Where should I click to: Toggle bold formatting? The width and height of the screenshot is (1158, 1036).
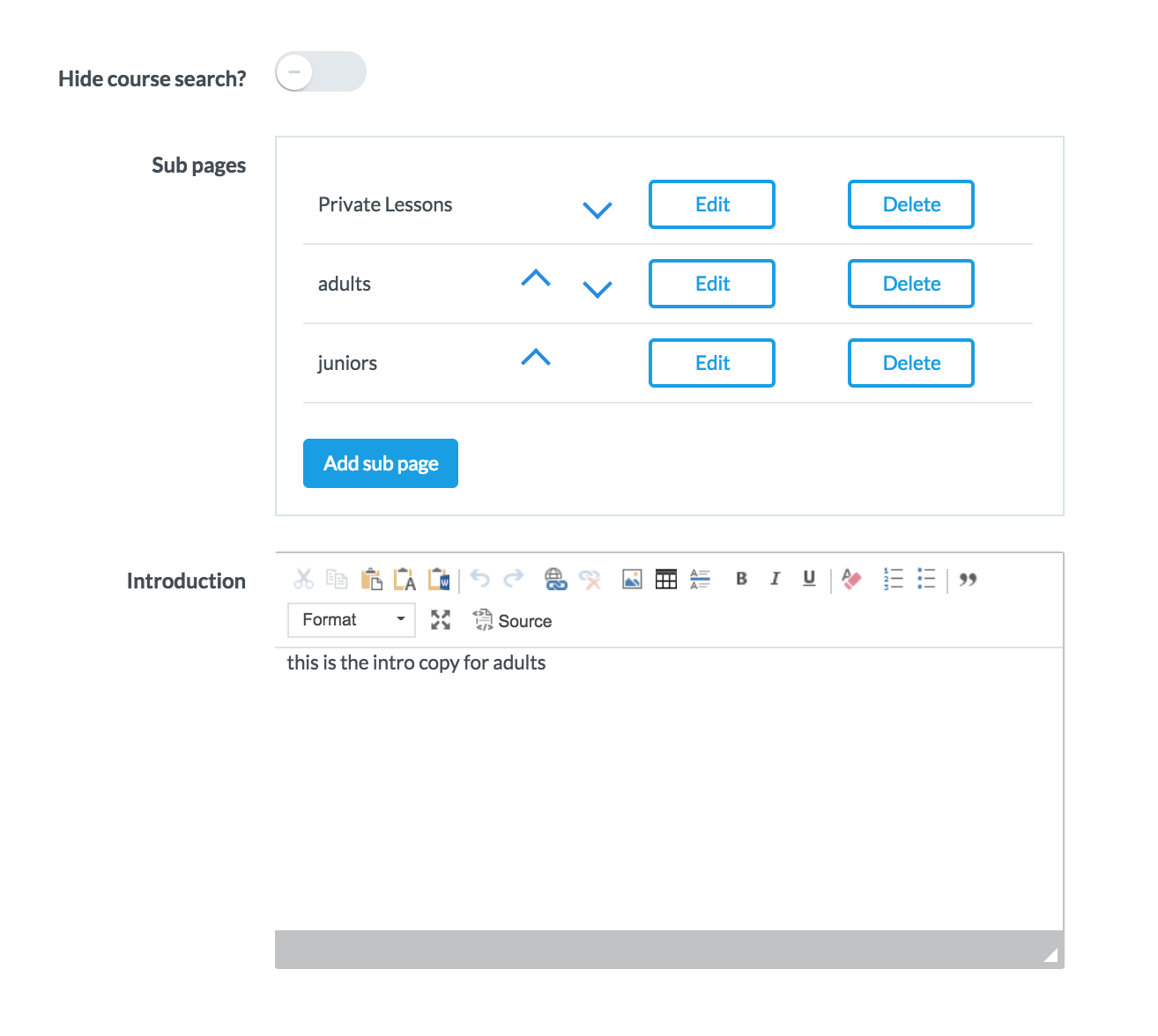(x=741, y=579)
